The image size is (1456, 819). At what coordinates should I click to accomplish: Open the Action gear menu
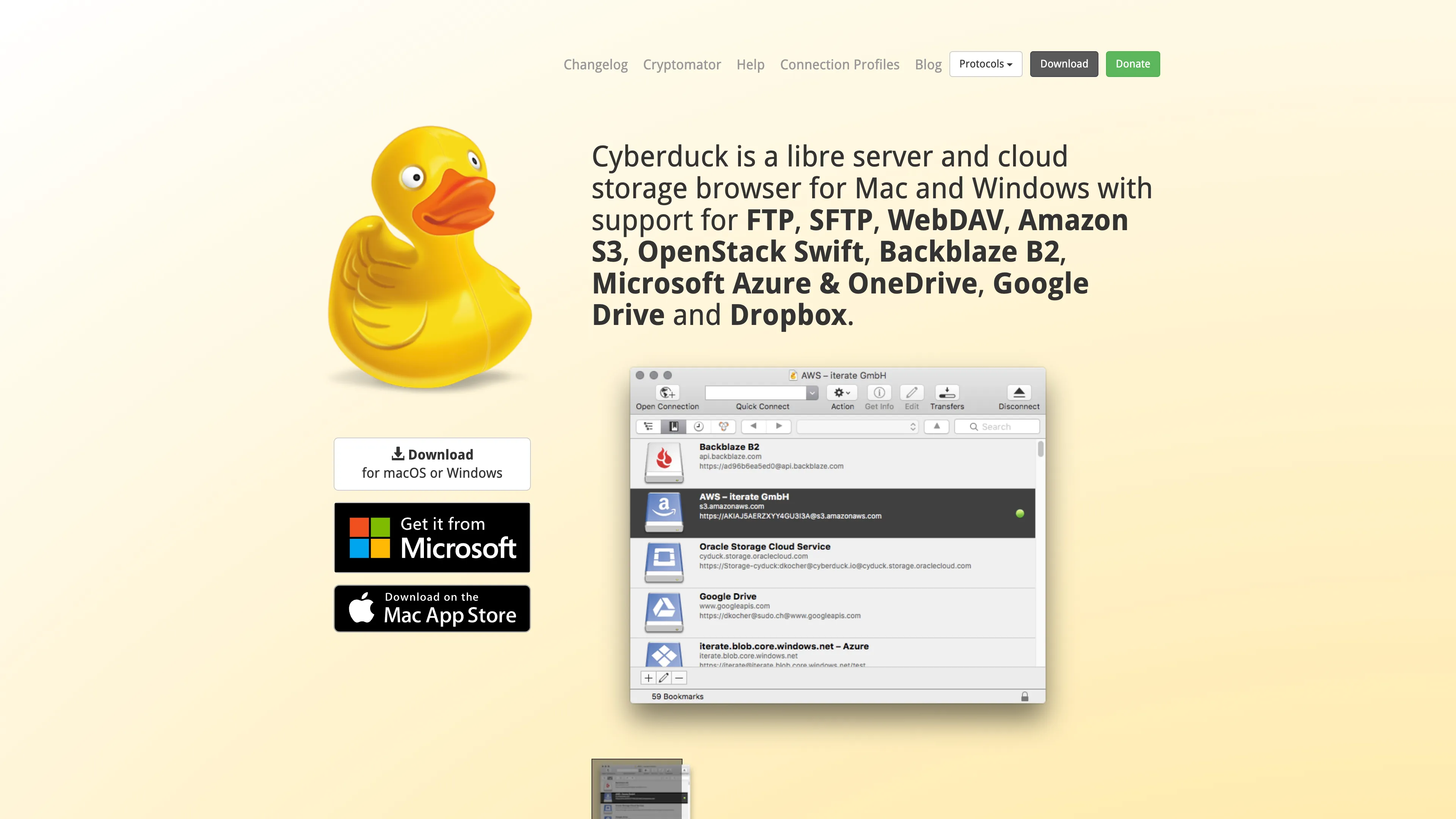(x=842, y=392)
